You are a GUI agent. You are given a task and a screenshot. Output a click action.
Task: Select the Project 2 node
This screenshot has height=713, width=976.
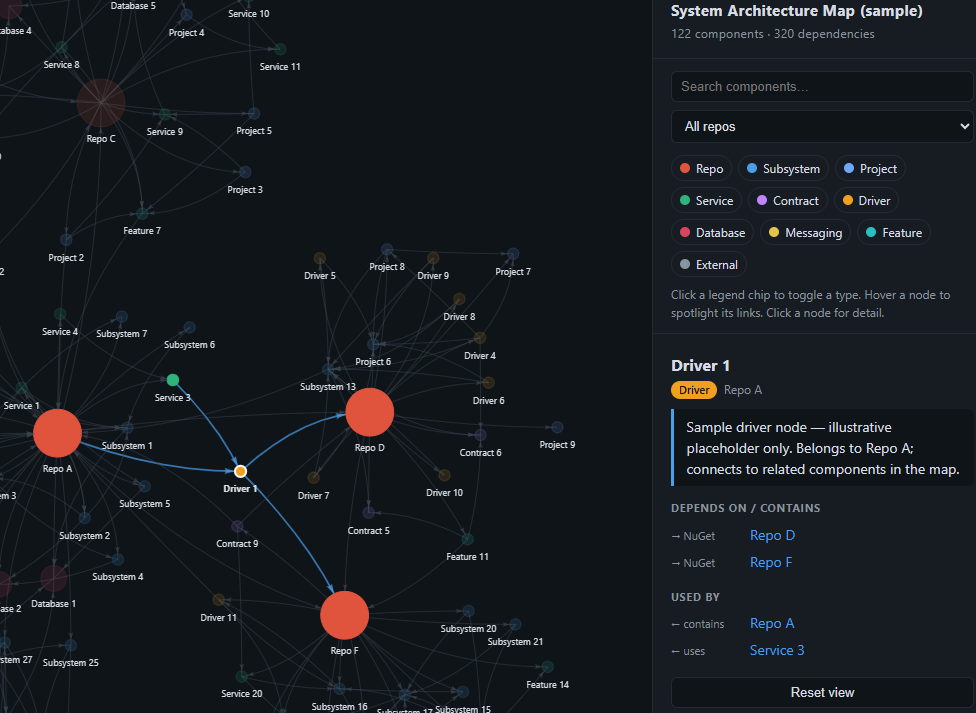[66, 240]
